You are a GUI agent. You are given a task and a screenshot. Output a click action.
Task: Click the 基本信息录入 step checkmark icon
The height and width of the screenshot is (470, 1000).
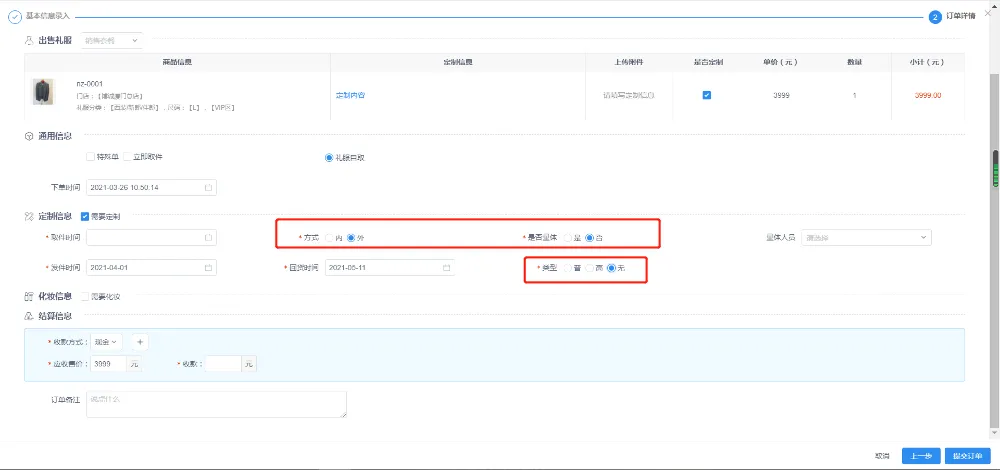[15, 17]
